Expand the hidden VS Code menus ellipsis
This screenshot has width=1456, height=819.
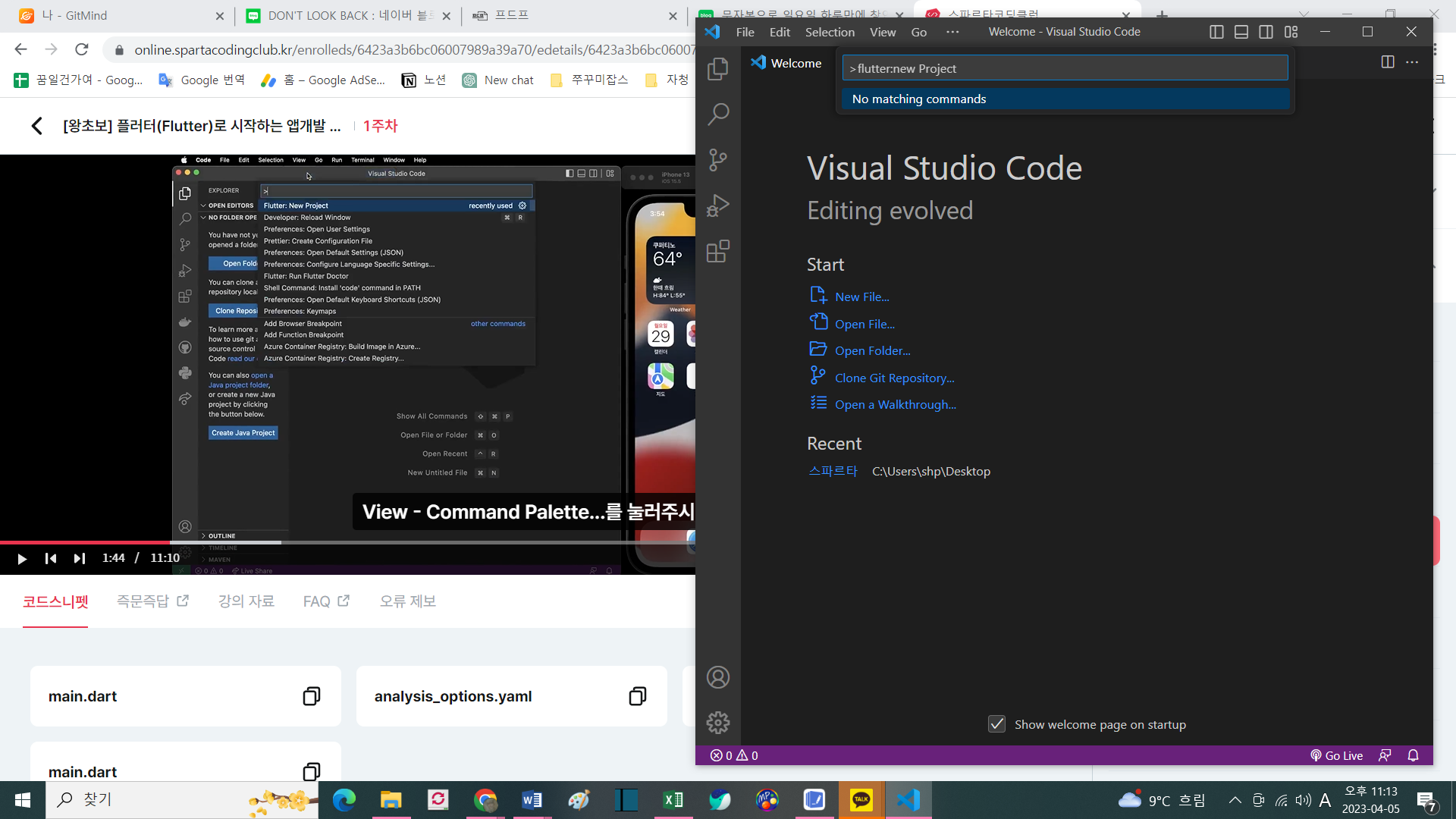[952, 32]
